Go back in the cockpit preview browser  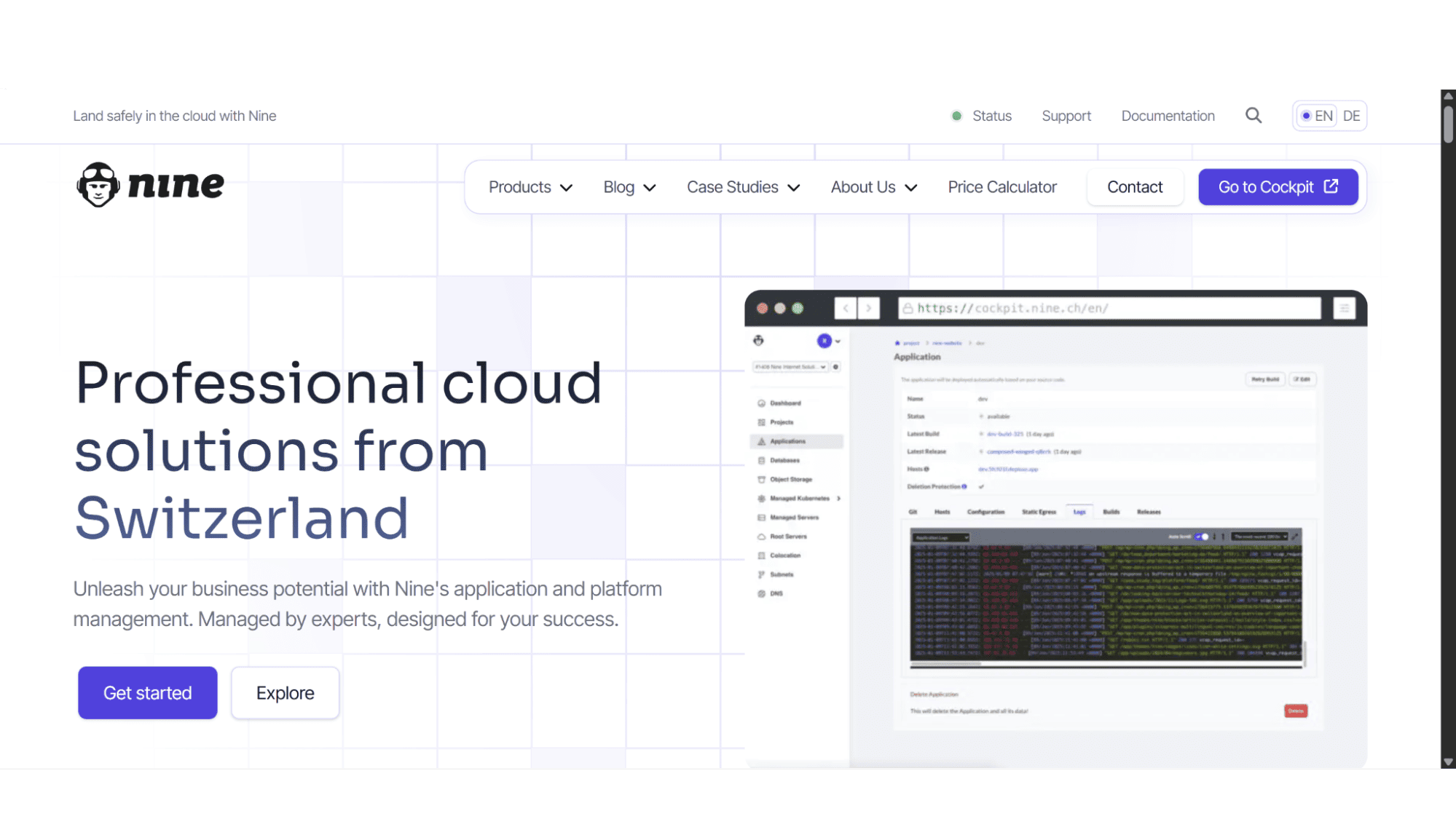click(846, 308)
